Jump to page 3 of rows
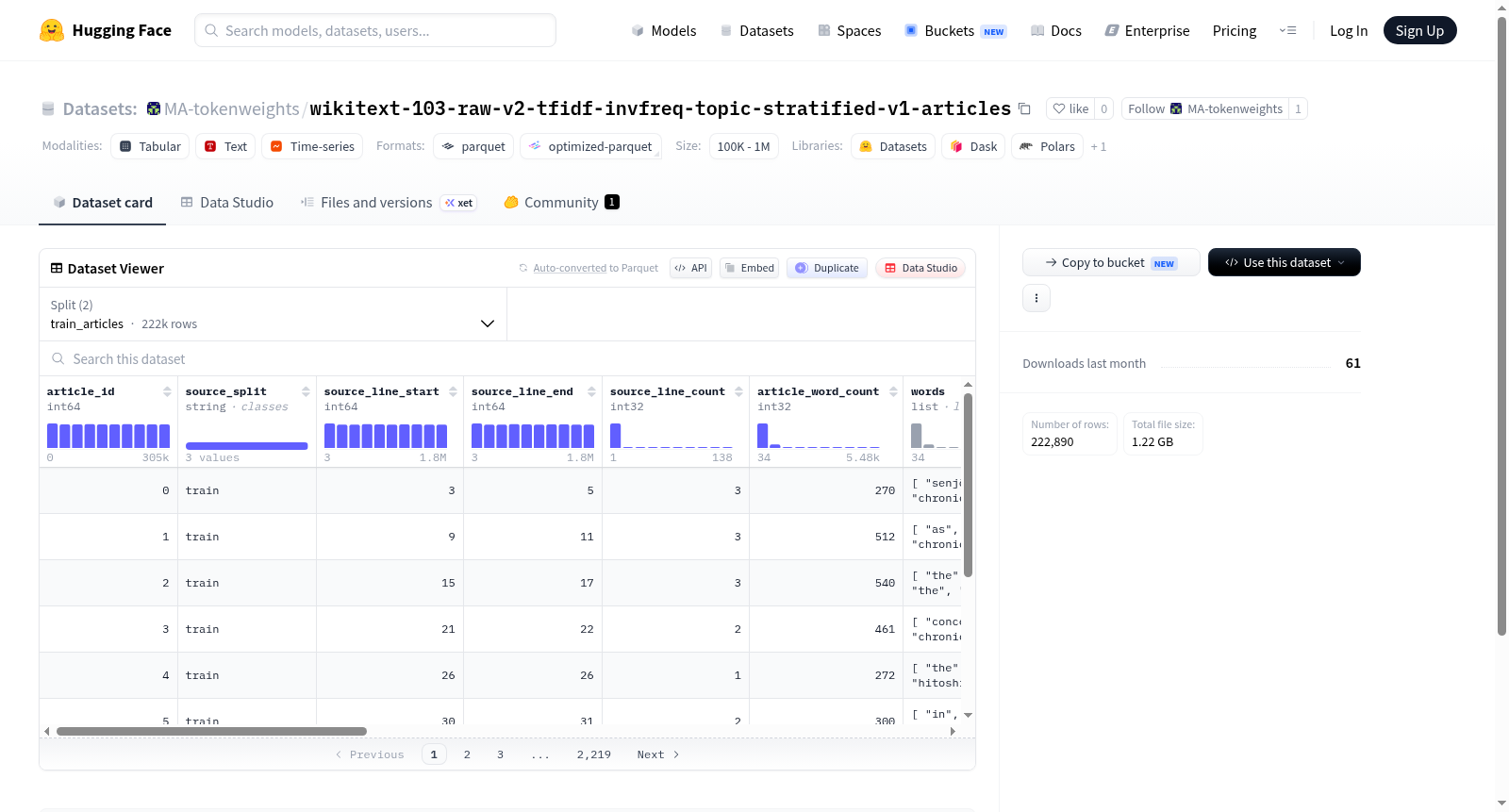Image resolution: width=1509 pixels, height=812 pixels. tap(500, 754)
